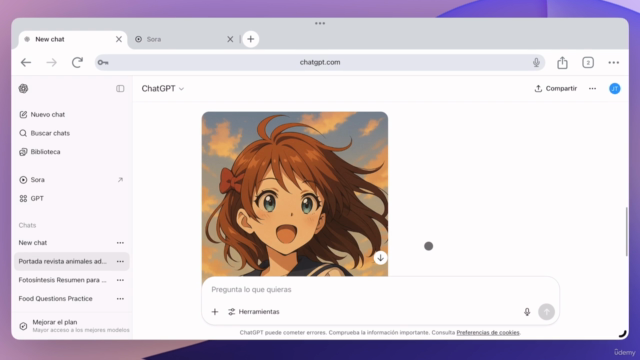
Task: Click the generated anime girl image
Action: pos(295,194)
